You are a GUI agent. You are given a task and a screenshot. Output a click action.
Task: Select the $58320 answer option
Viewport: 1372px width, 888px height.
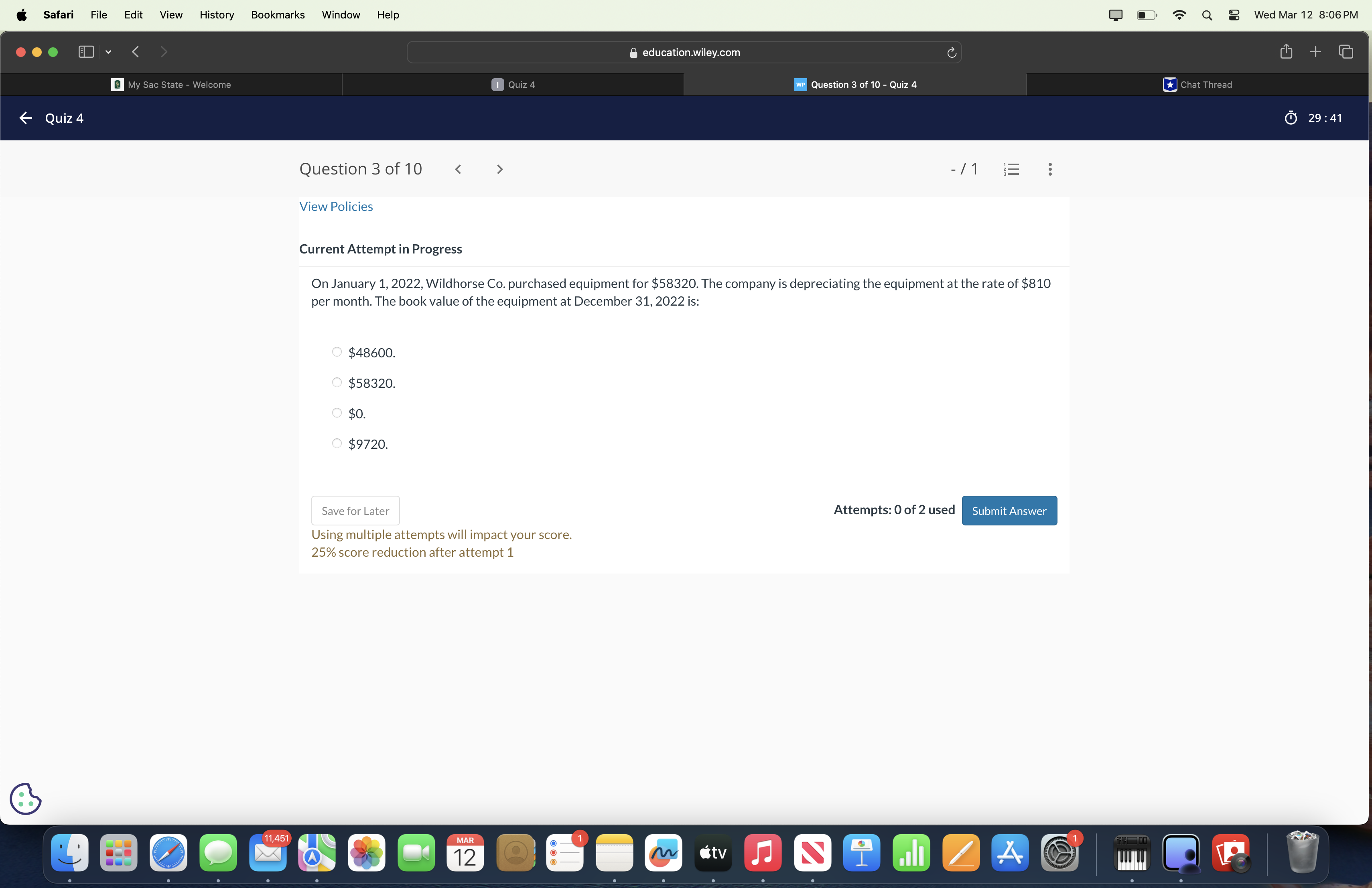point(337,382)
